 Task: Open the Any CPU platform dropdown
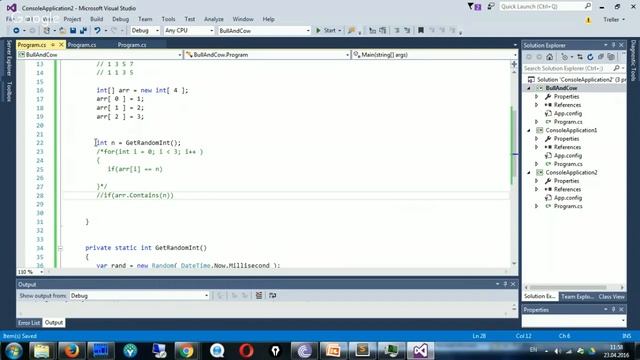pyautogui.click(x=189, y=31)
